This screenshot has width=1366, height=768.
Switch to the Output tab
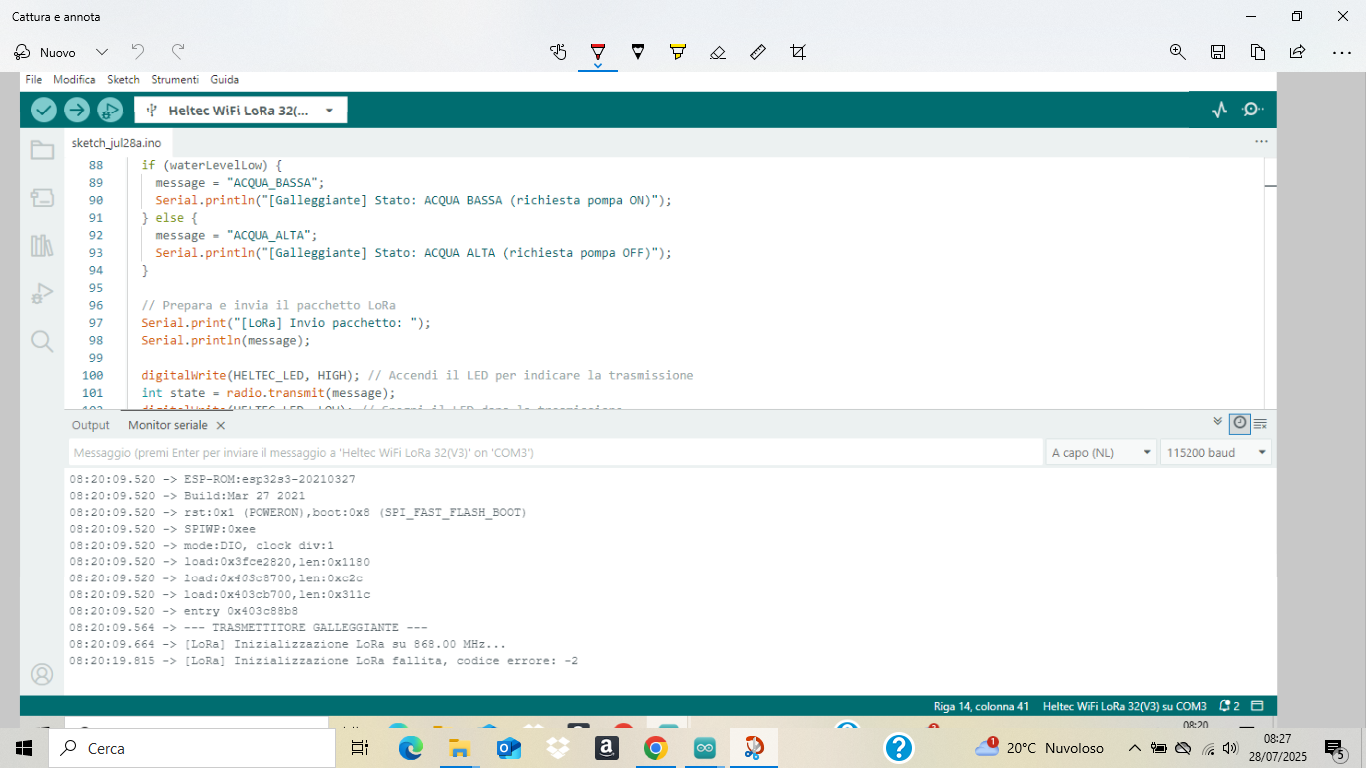(x=91, y=425)
